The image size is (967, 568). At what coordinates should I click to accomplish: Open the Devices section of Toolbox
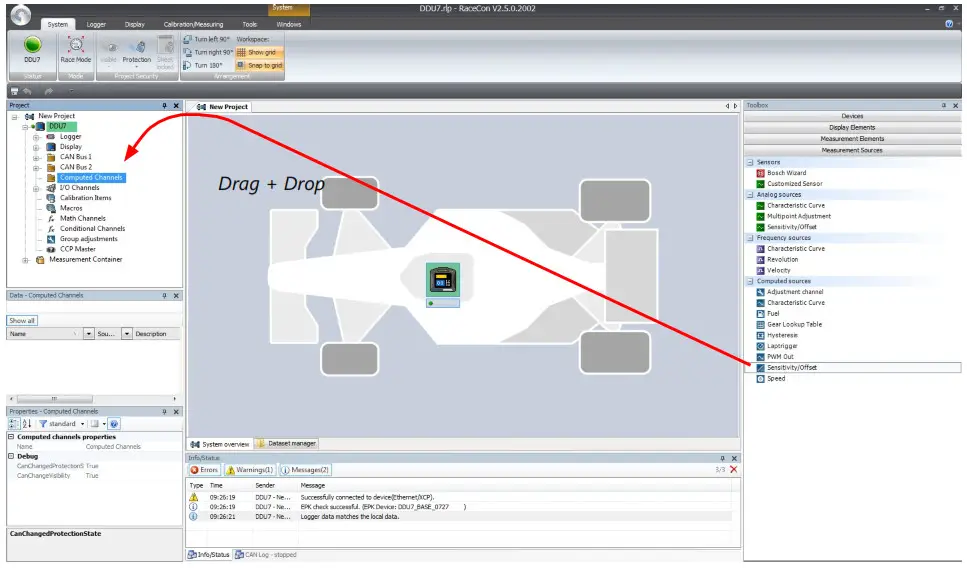click(x=852, y=117)
